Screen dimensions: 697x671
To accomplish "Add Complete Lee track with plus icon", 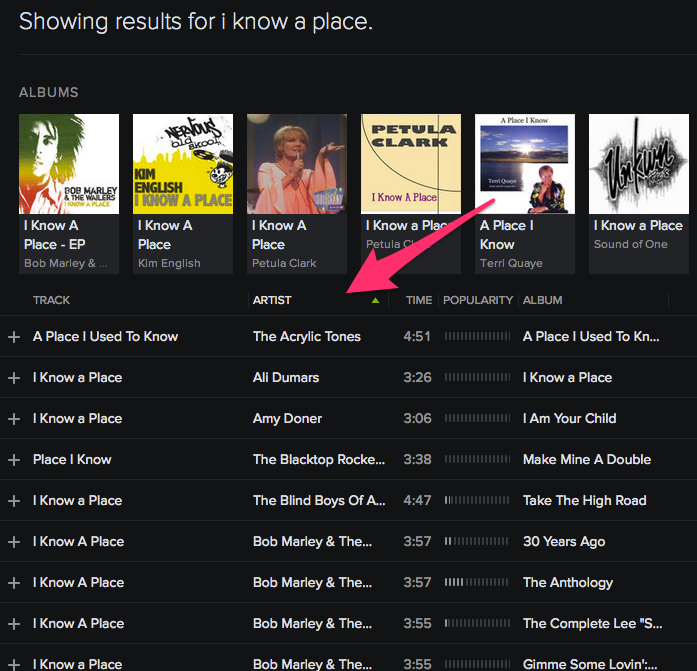I will (14, 624).
